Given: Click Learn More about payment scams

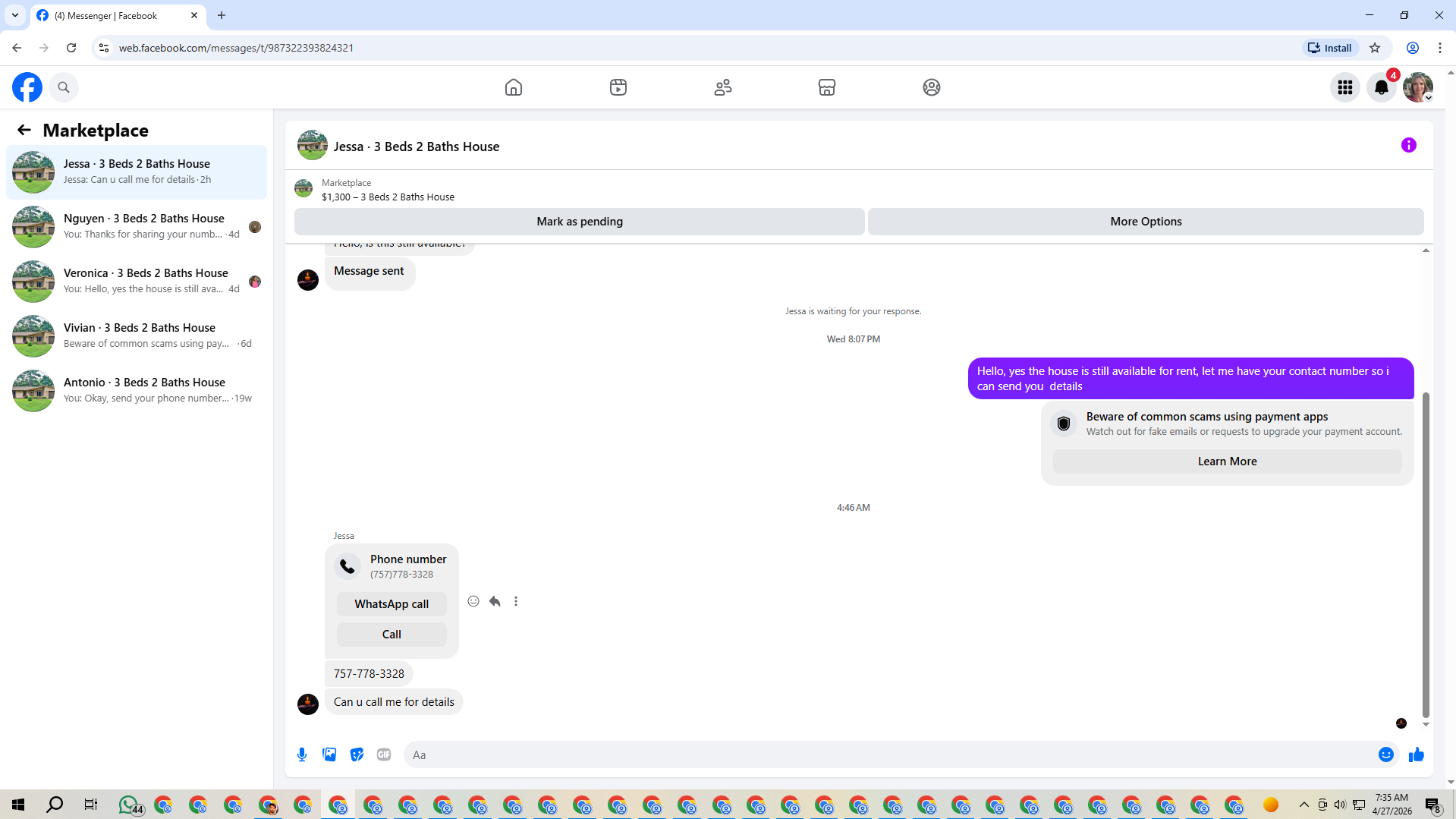Looking at the screenshot, I should point(1227,461).
